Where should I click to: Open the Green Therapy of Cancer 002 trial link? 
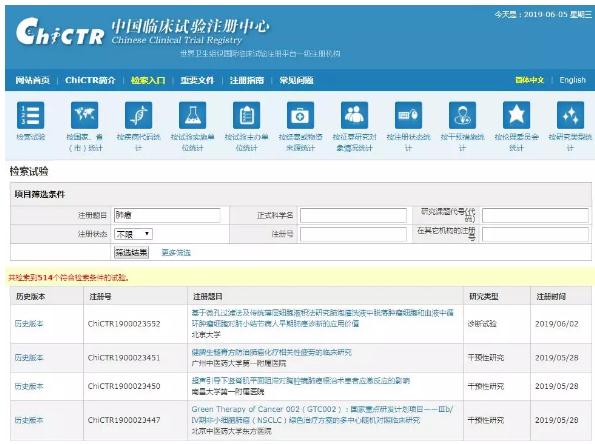click(323, 414)
